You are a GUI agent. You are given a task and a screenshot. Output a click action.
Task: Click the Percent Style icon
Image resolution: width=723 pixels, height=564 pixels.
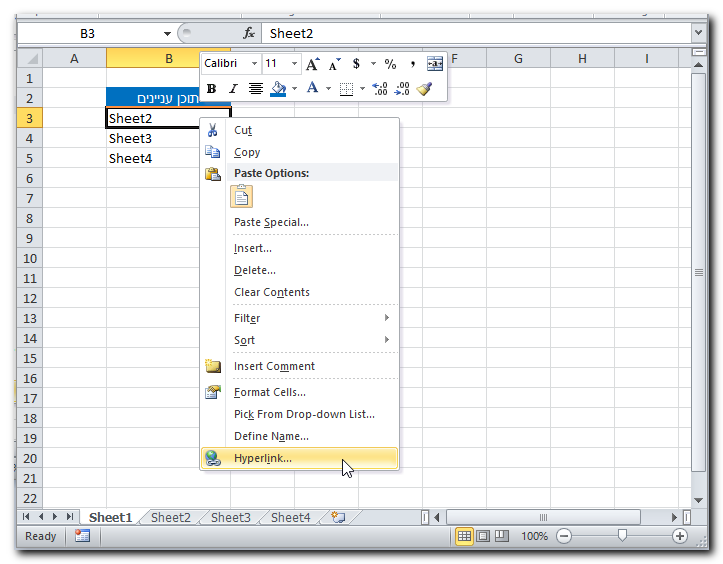coord(390,64)
